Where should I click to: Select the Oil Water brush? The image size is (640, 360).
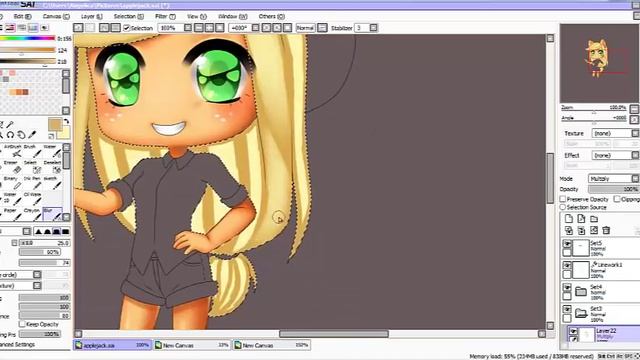click(x=33, y=199)
